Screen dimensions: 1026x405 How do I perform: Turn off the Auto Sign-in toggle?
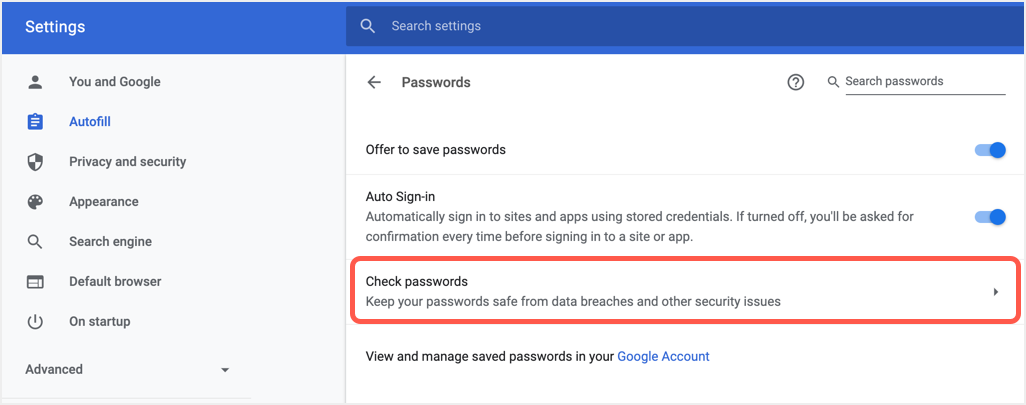click(x=989, y=217)
